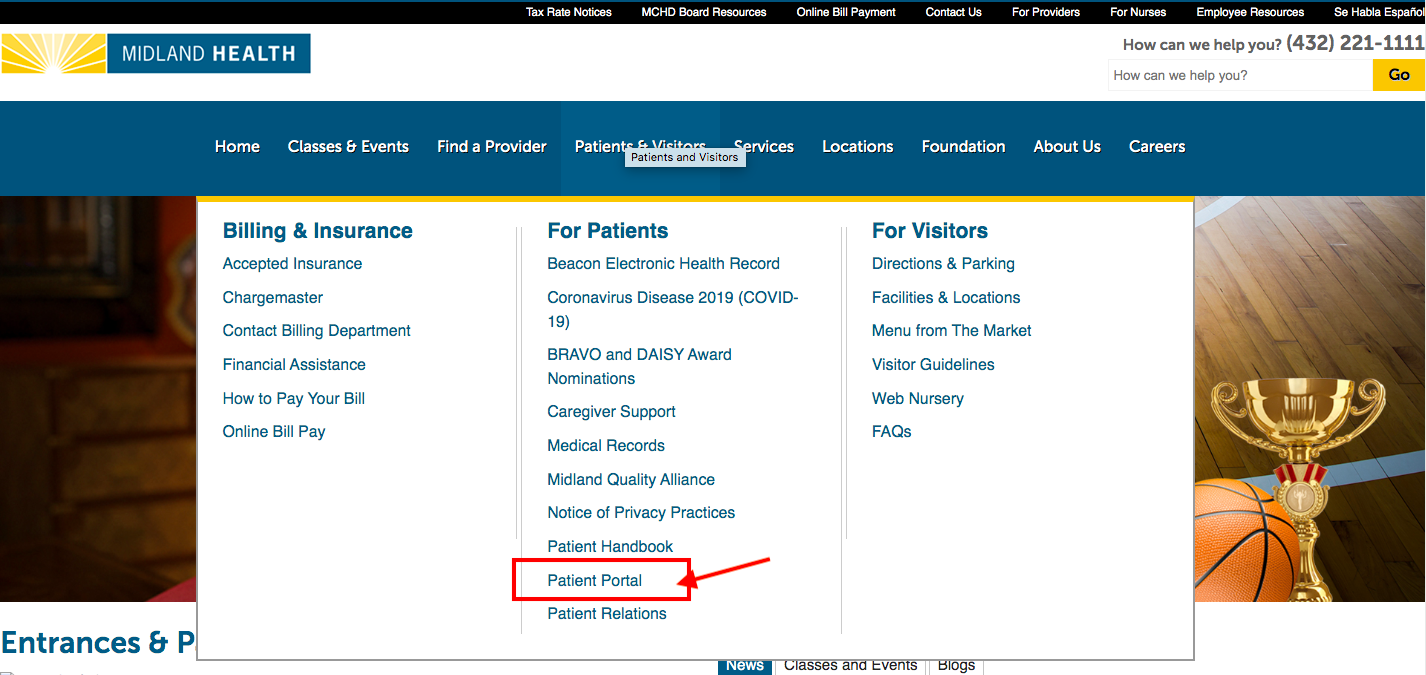Click the yellow Go search button
1426x675 pixels.
tap(1399, 75)
